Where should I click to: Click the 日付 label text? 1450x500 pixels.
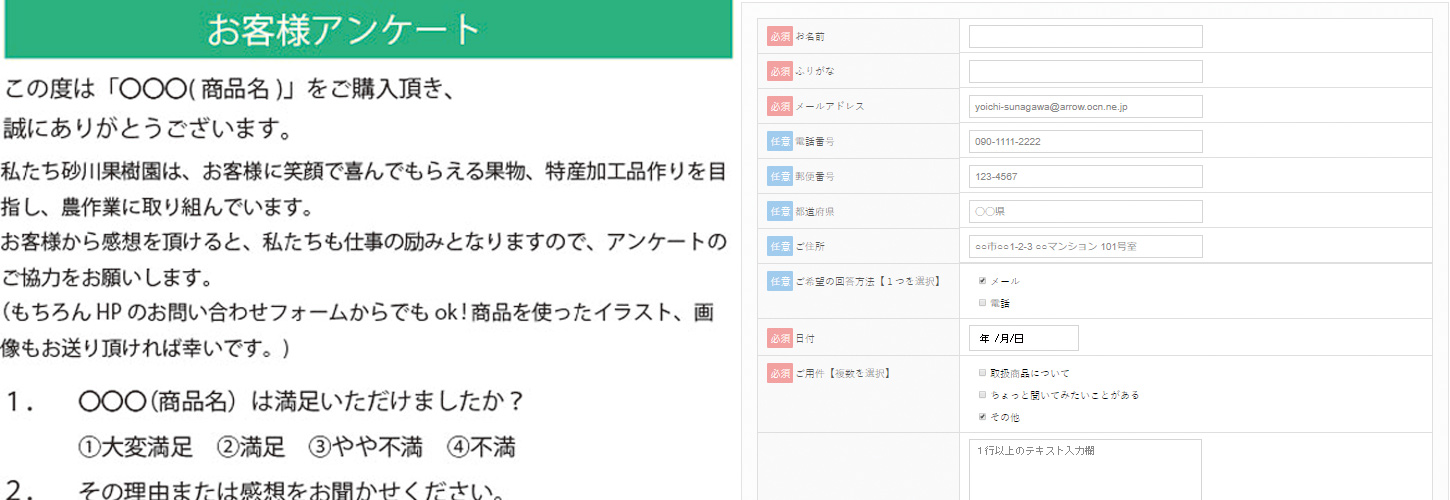805,338
